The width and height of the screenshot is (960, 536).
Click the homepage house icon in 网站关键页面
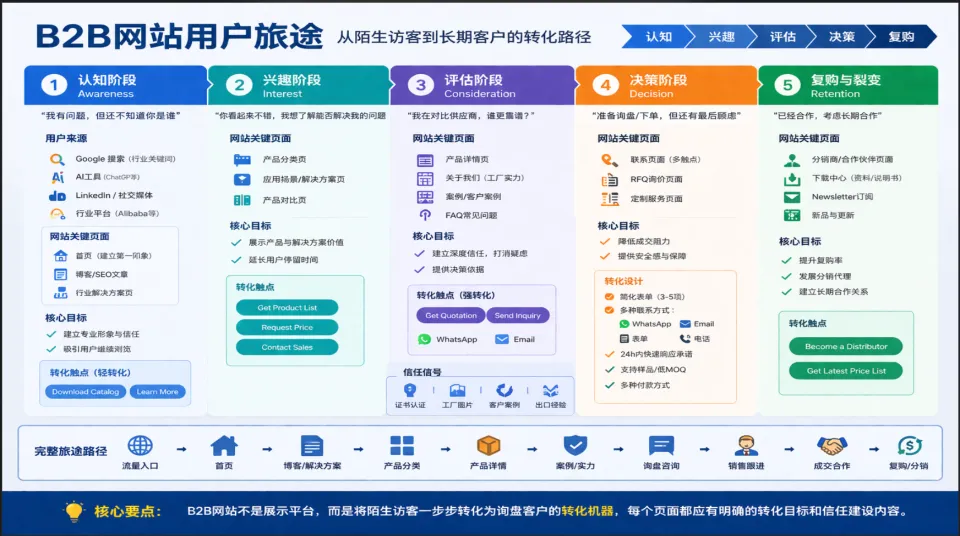[x=61, y=255]
